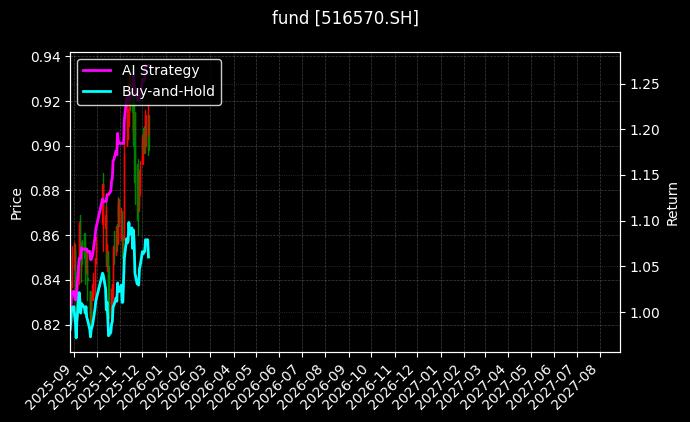The width and height of the screenshot is (690, 422).
Task: Click the 2027-02 date tick label
Action: (438, 386)
